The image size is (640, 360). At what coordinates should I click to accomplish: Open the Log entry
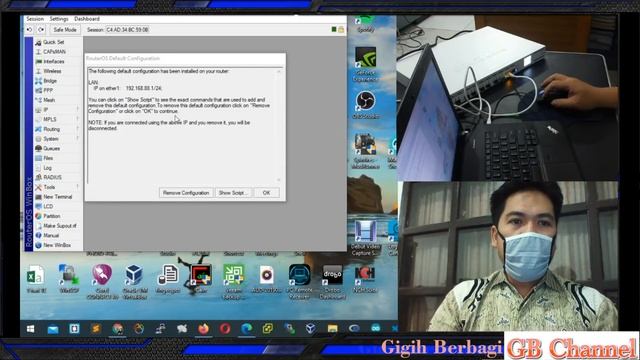(x=47, y=168)
